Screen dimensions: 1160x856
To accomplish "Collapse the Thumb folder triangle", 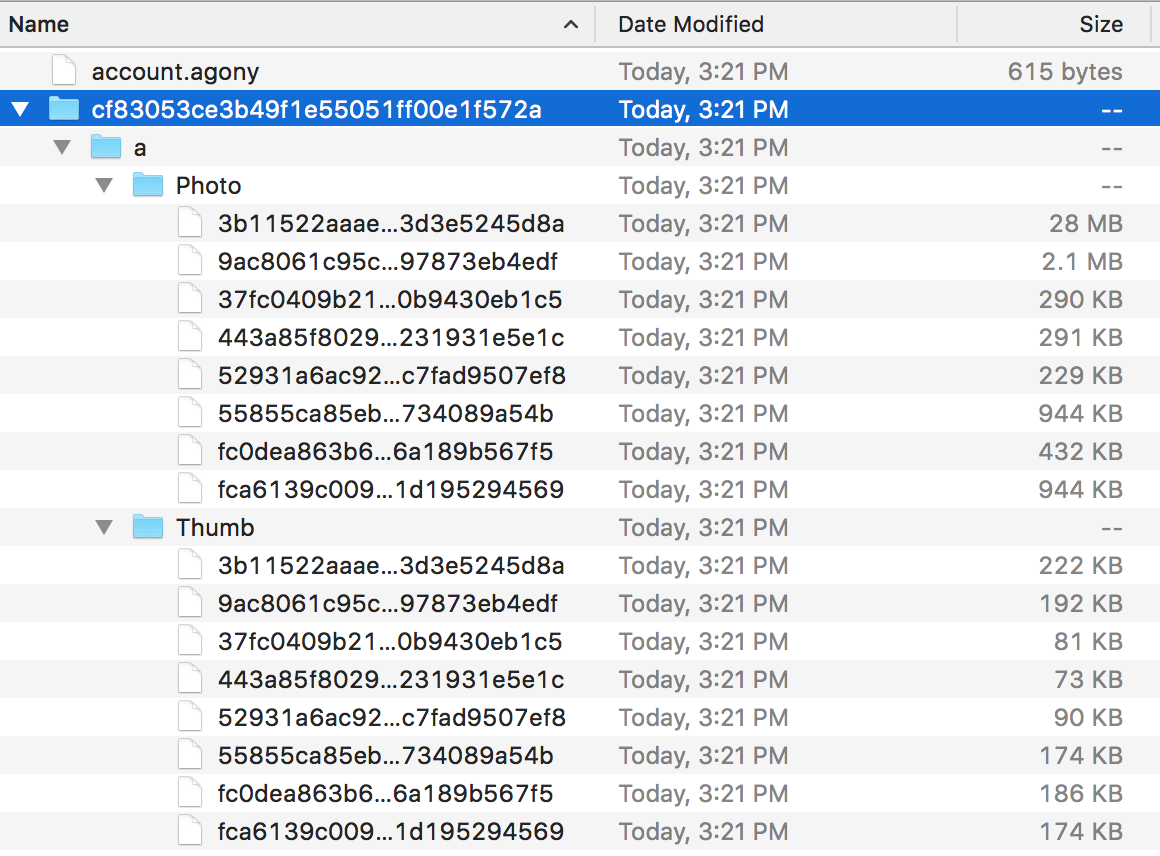I will pyautogui.click(x=104, y=528).
